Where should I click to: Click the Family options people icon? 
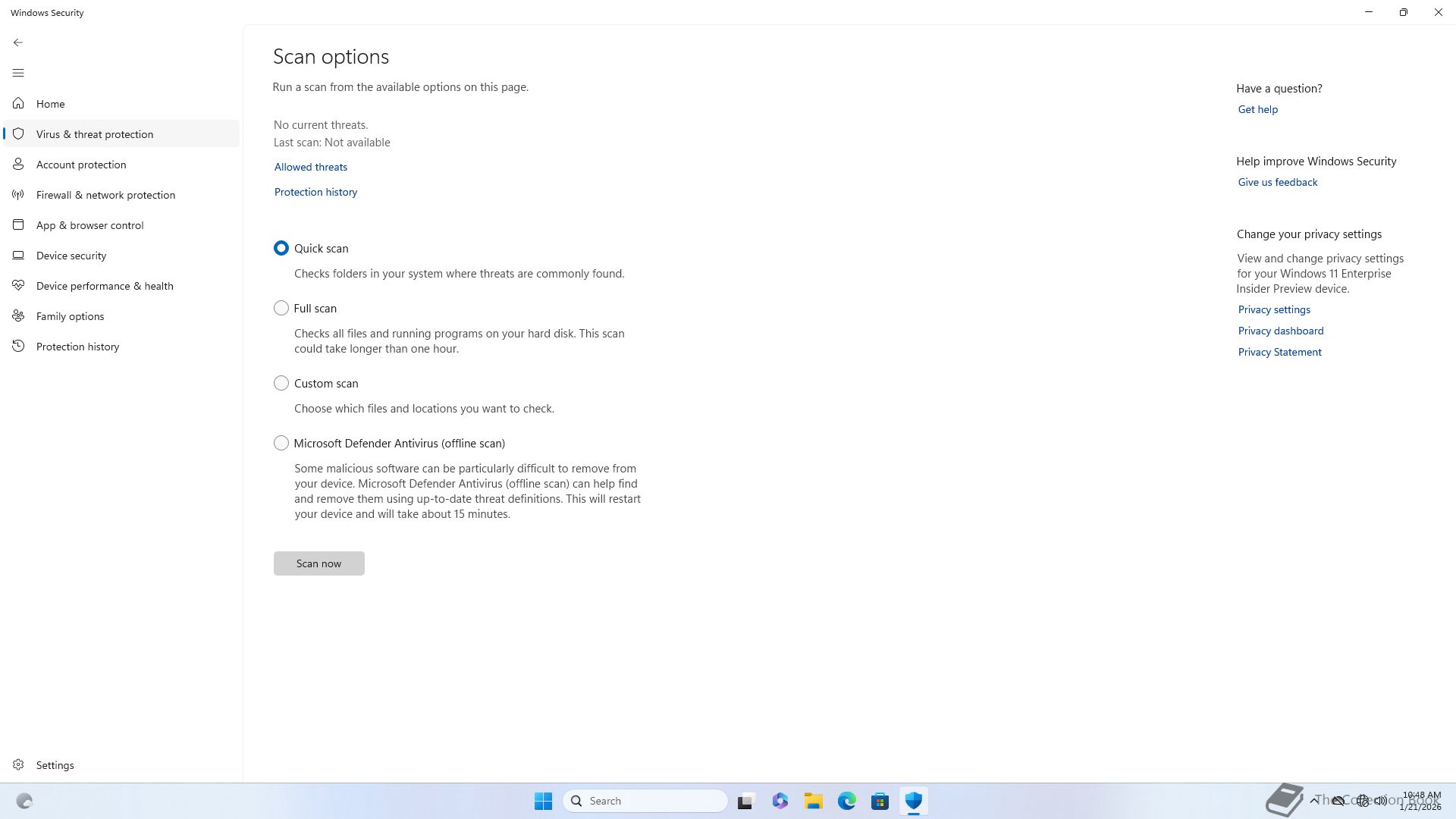coord(18,315)
